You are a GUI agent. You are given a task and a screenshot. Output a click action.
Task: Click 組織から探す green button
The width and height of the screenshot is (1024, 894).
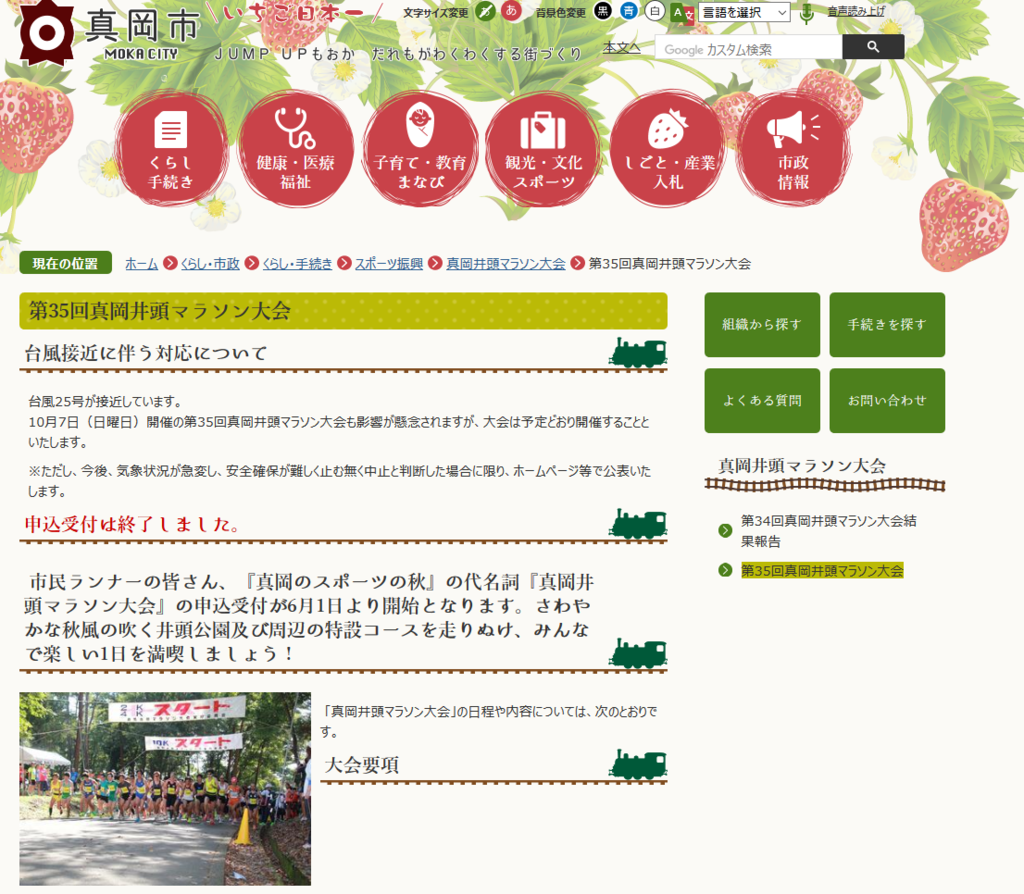click(762, 325)
